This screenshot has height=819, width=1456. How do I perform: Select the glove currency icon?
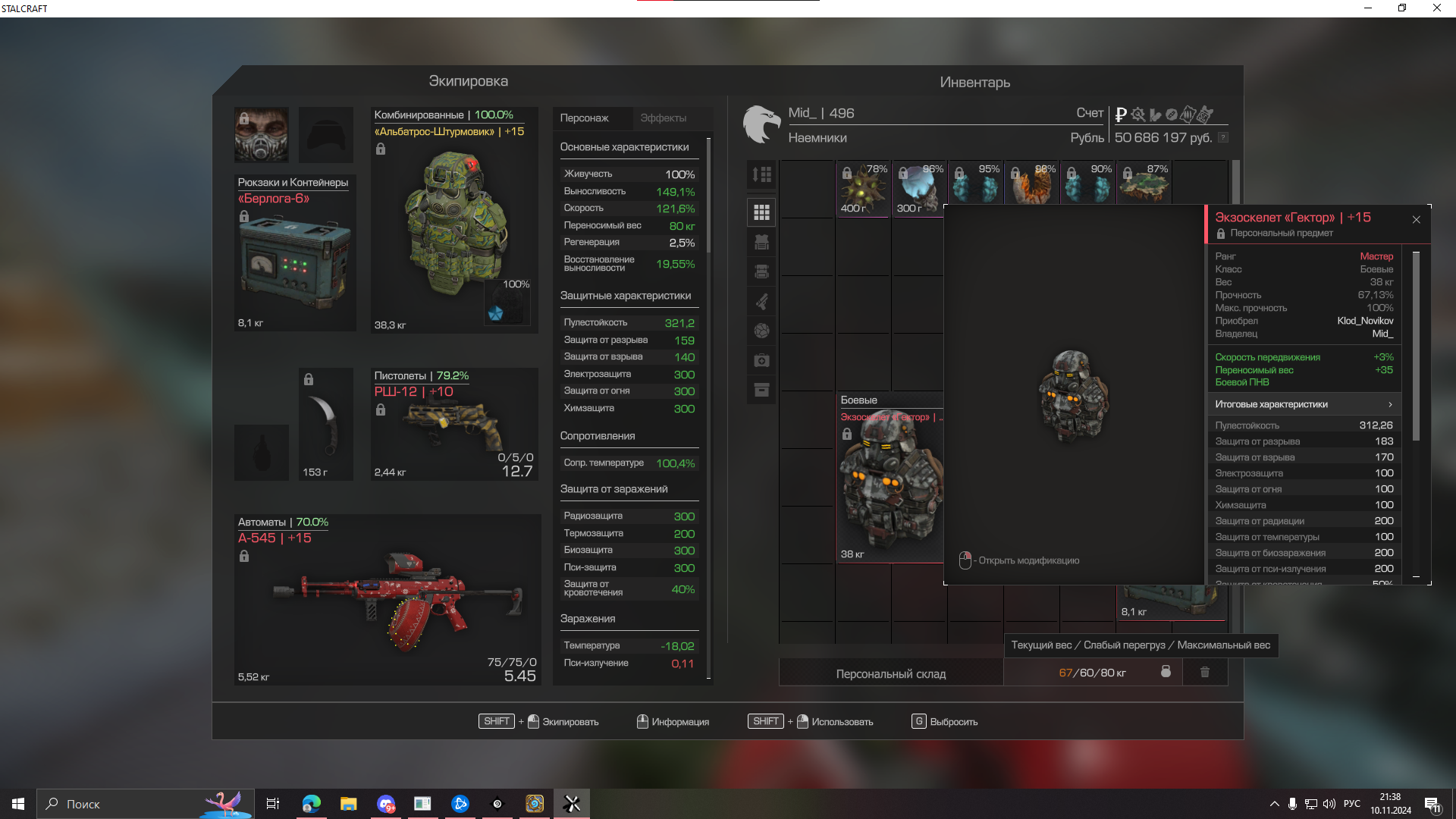point(1155,115)
